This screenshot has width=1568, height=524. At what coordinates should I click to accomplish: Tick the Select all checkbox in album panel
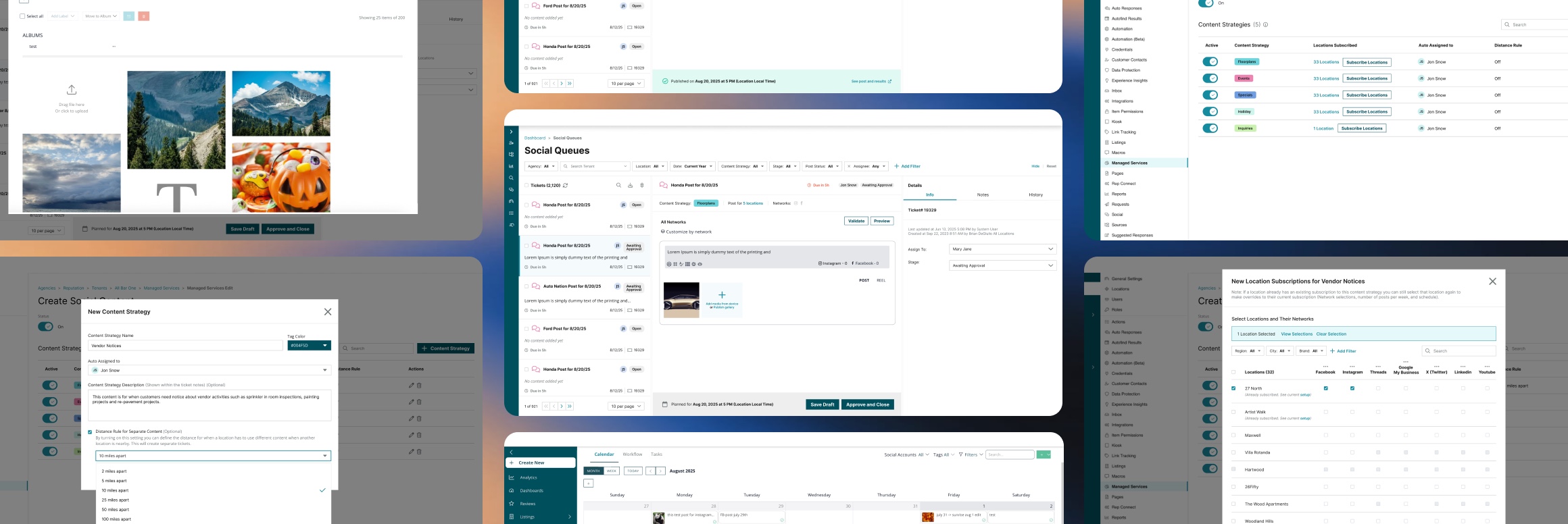click(x=22, y=16)
